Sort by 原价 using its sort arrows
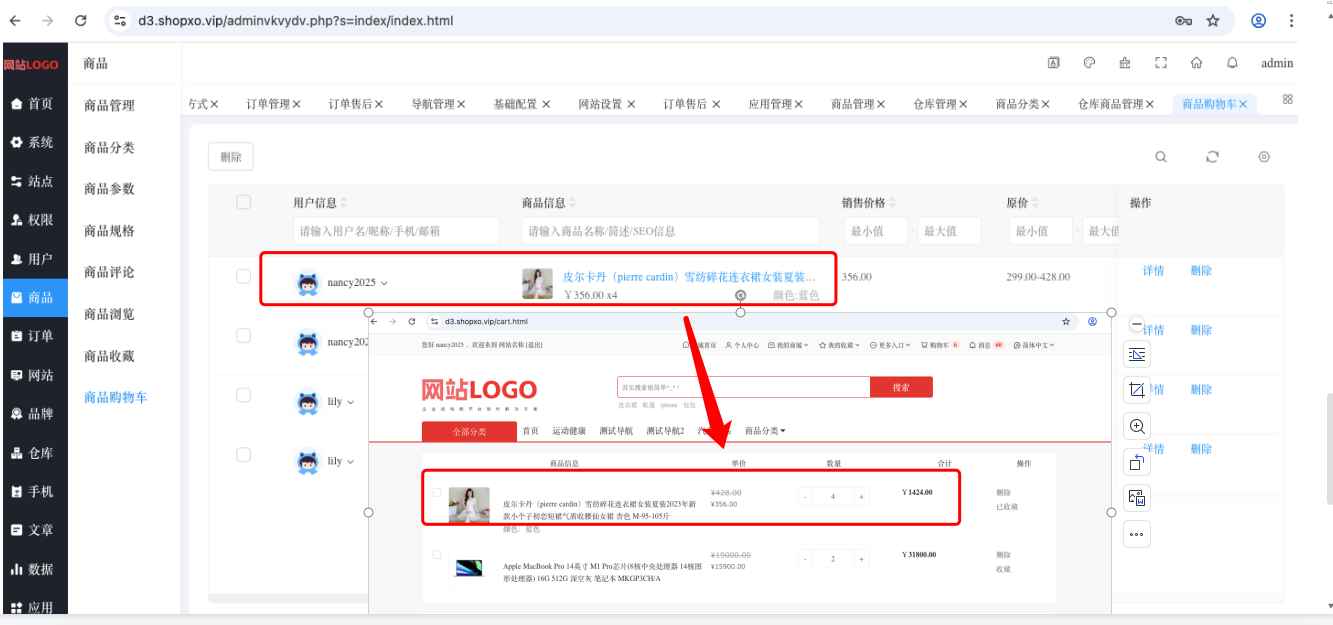This screenshot has height=625, width=1333. [1036, 203]
